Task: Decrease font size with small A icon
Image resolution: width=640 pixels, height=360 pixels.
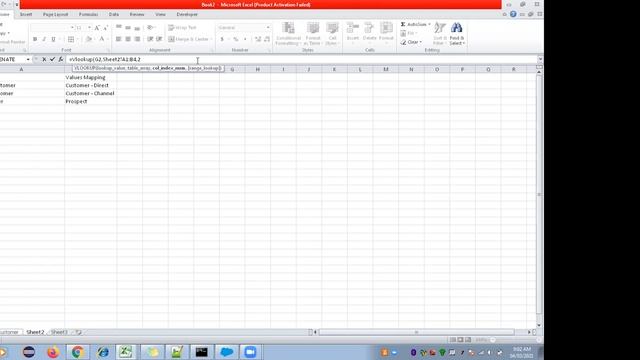Action: pyautogui.click(x=105, y=28)
